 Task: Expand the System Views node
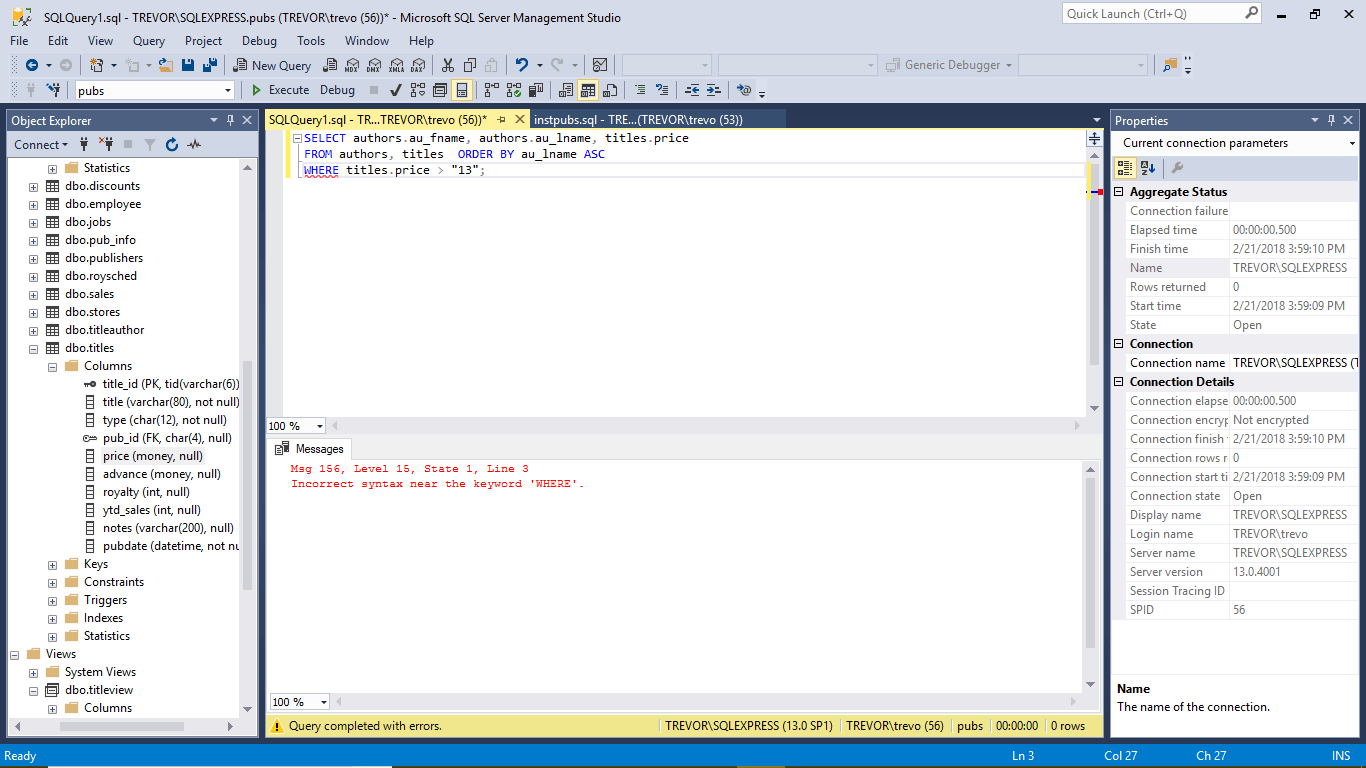[x=34, y=672]
